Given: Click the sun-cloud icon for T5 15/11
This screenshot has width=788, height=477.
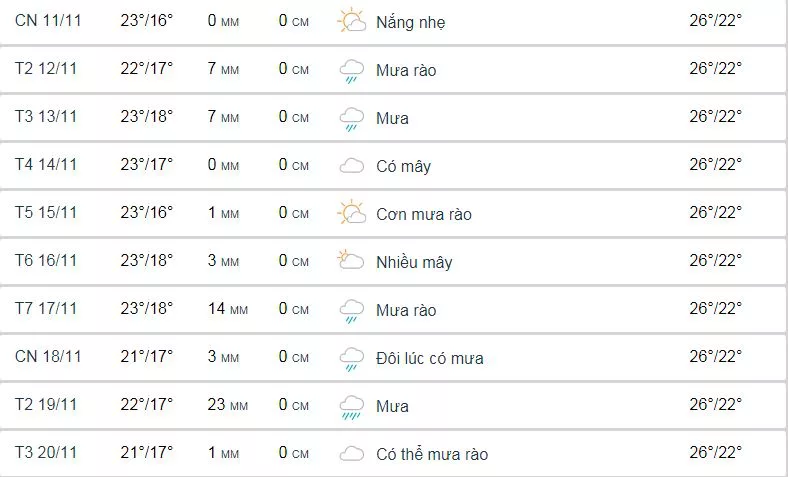Looking at the screenshot, I should coord(351,213).
